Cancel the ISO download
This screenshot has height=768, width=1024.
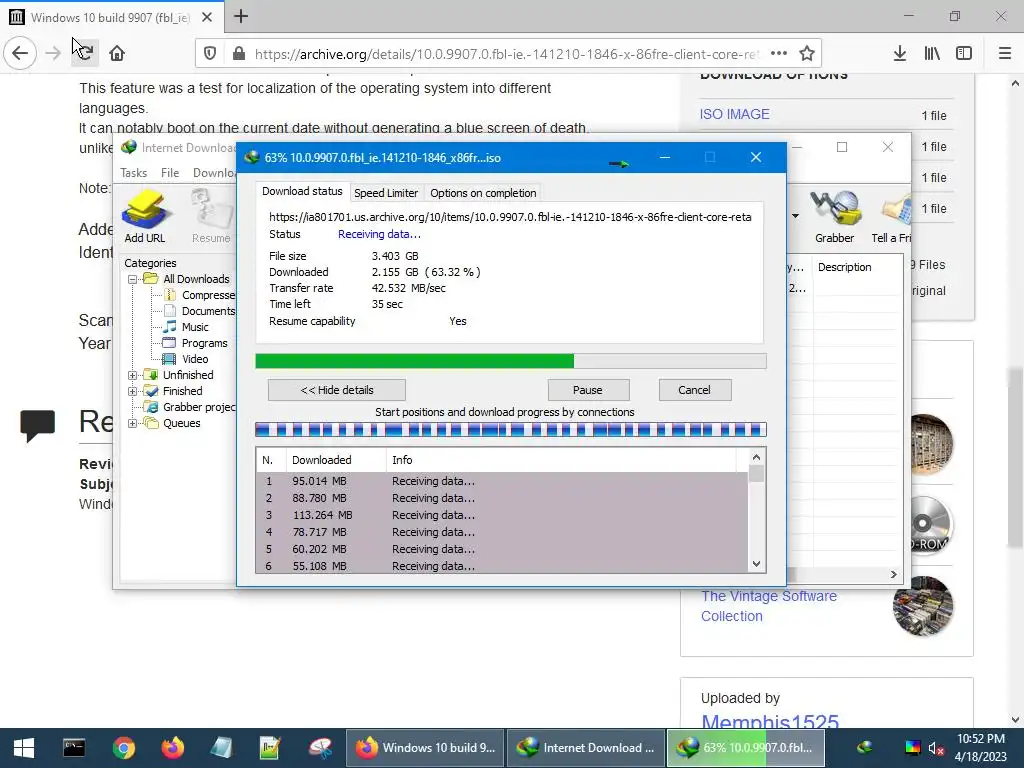[x=694, y=390]
